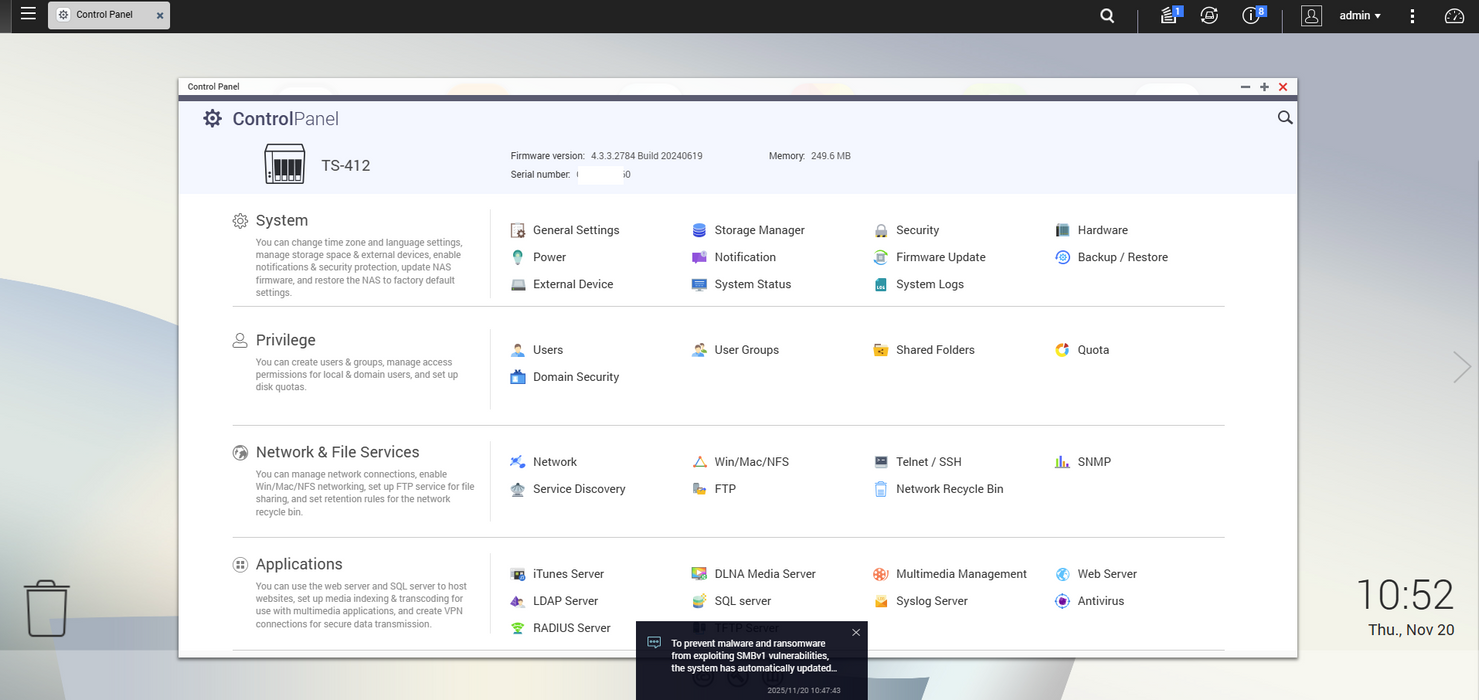The image size is (1479, 700).
Task: Open Firmware Update settings
Action: pos(881,257)
